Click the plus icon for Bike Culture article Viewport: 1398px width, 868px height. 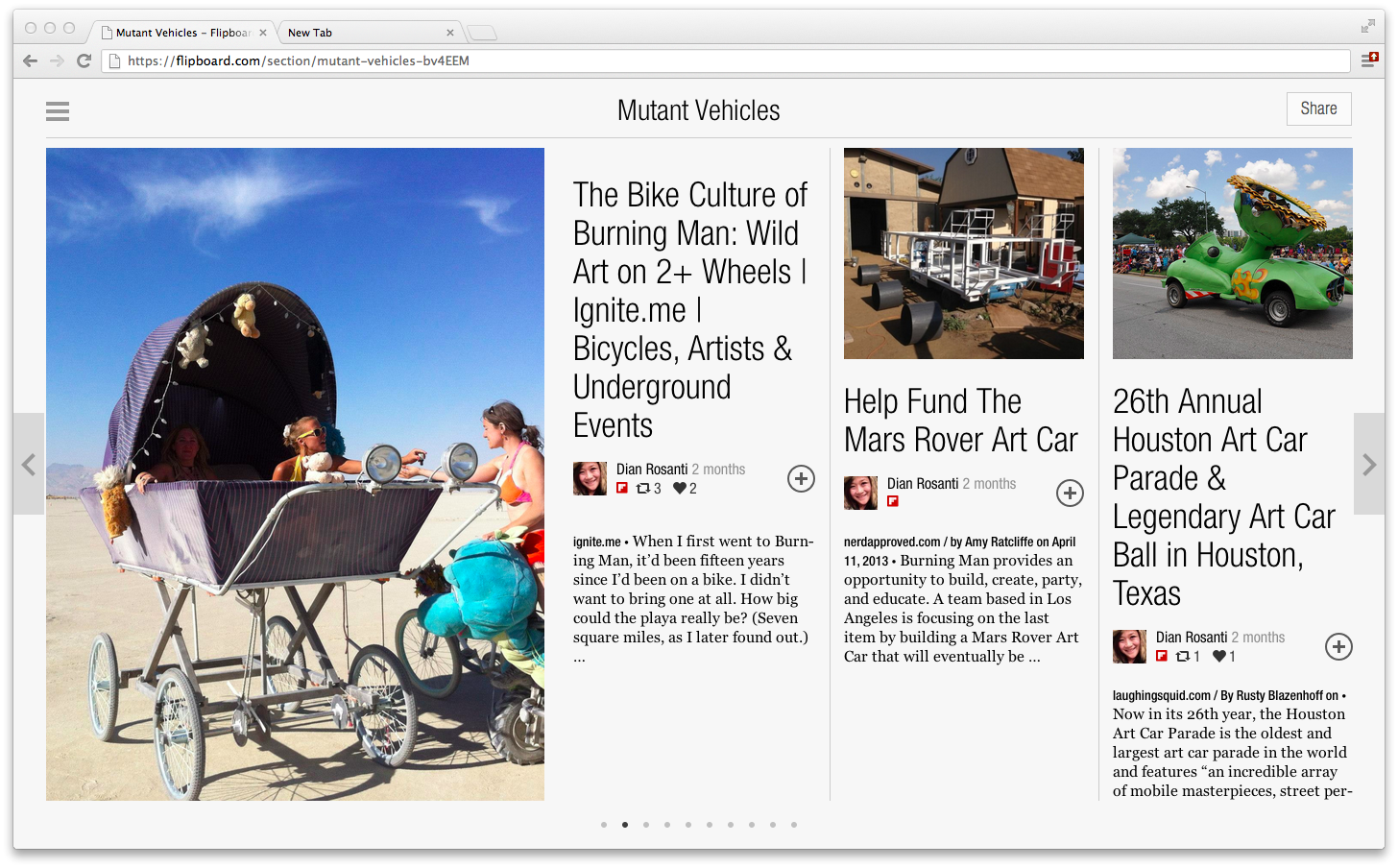coord(801,478)
